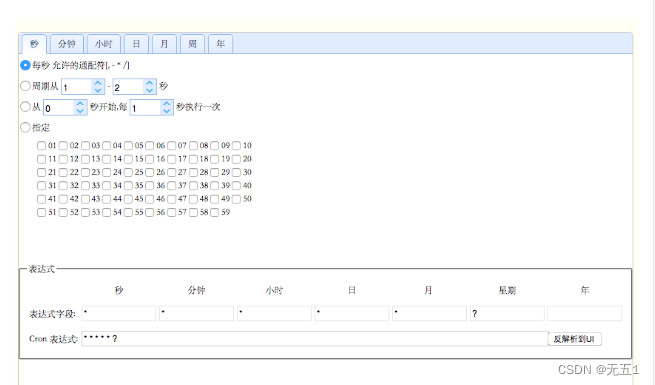Focus the 星期 expression field with question mark
Viewport: 655px width, 385px height.
(x=507, y=313)
